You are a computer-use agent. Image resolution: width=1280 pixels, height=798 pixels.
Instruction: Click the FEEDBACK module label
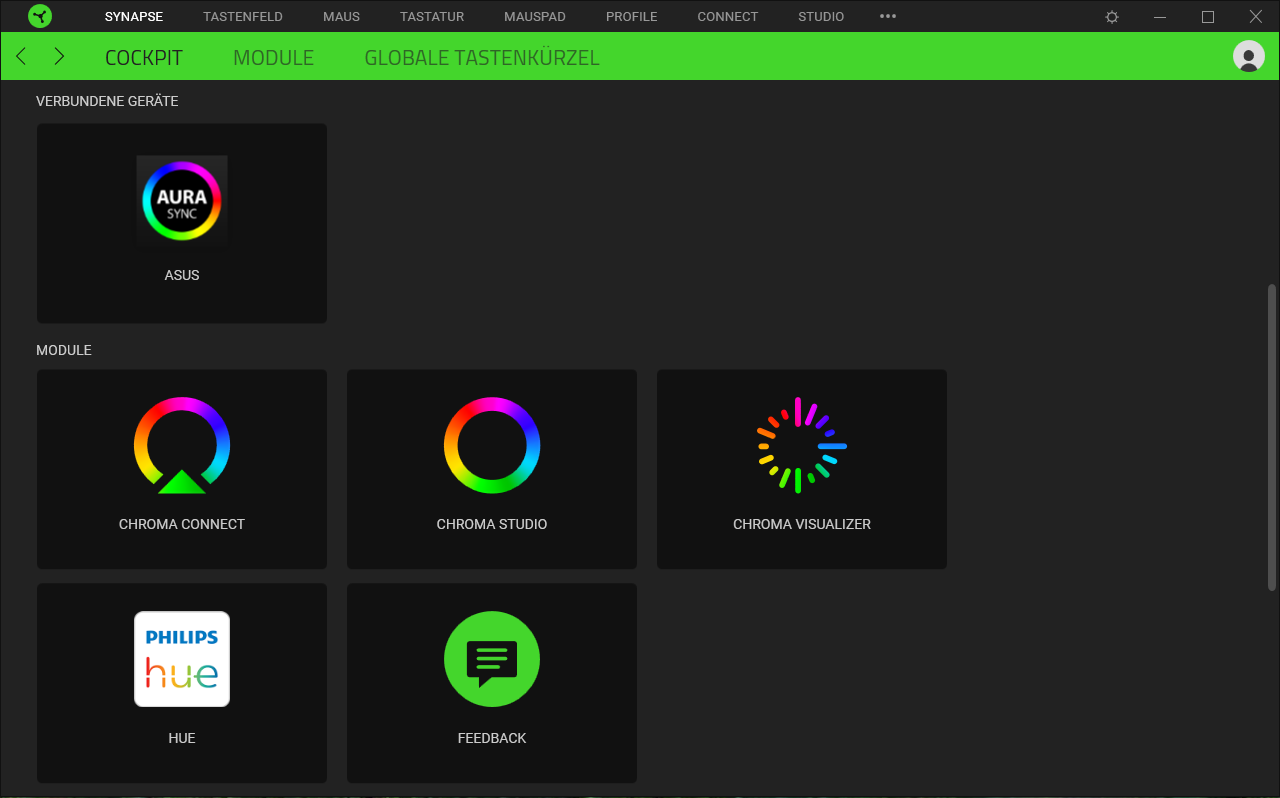pos(492,738)
